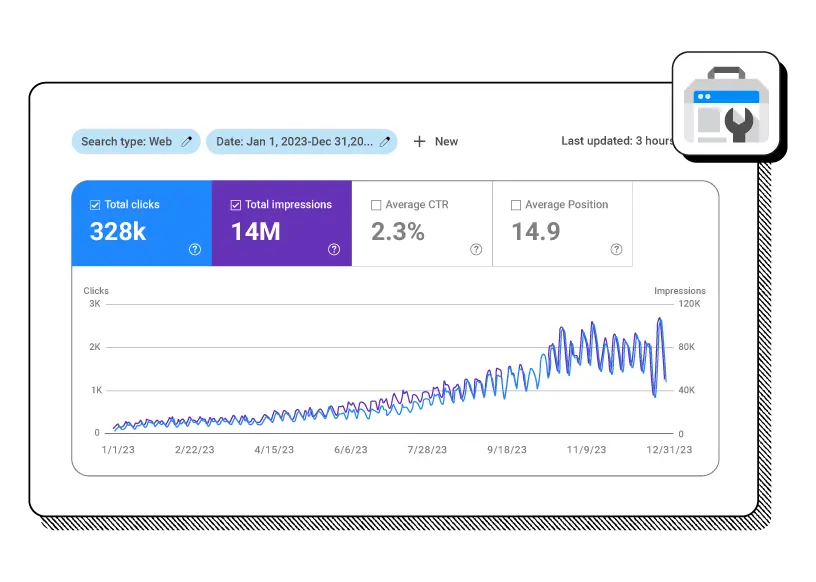Open help icon on Total impressions card
816x582 pixels.
[x=334, y=250]
